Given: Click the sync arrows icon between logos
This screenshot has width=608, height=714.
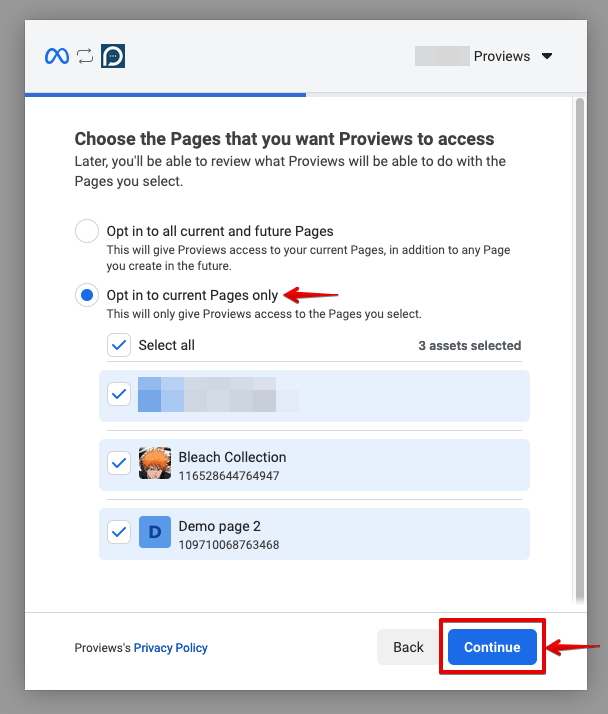Looking at the screenshot, I should (85, 56).
